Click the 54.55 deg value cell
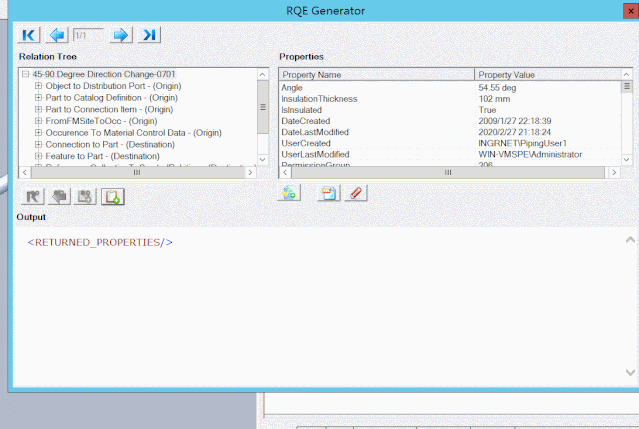 [x=497, y=88]
